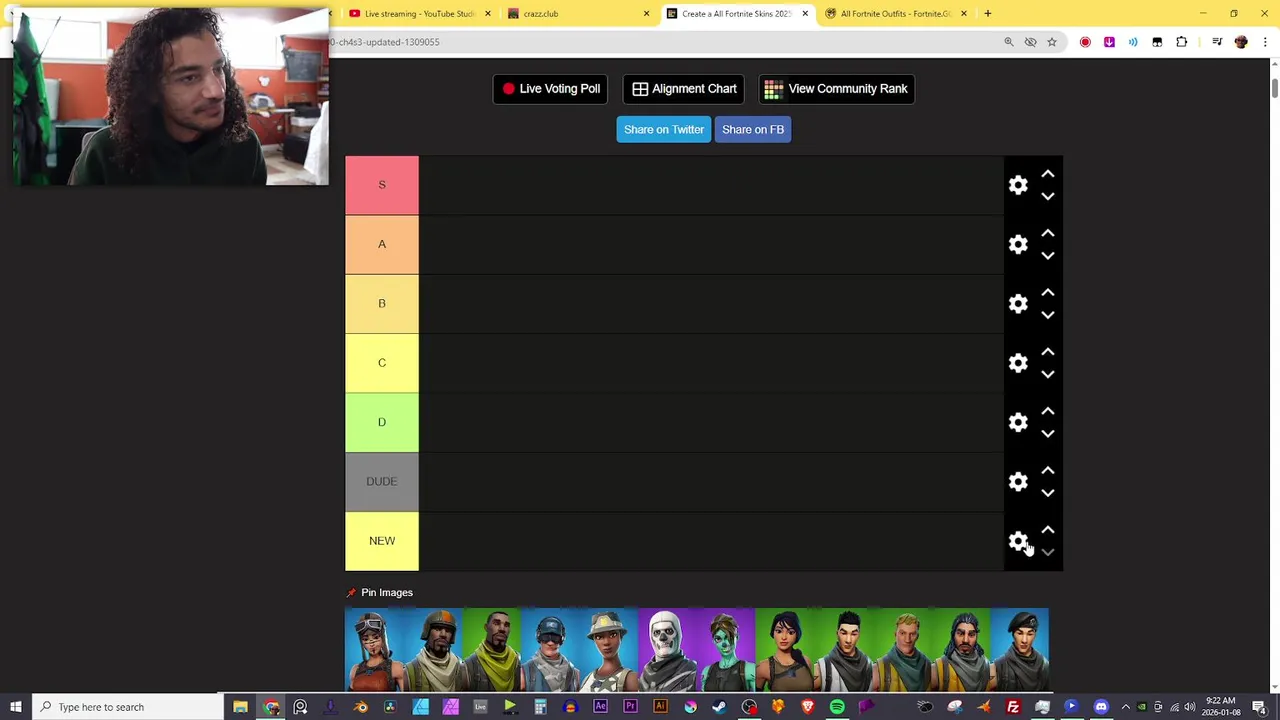Move the NEW tier row up
This screenshot has width=1280, height=720.
tap(1047, 530)
